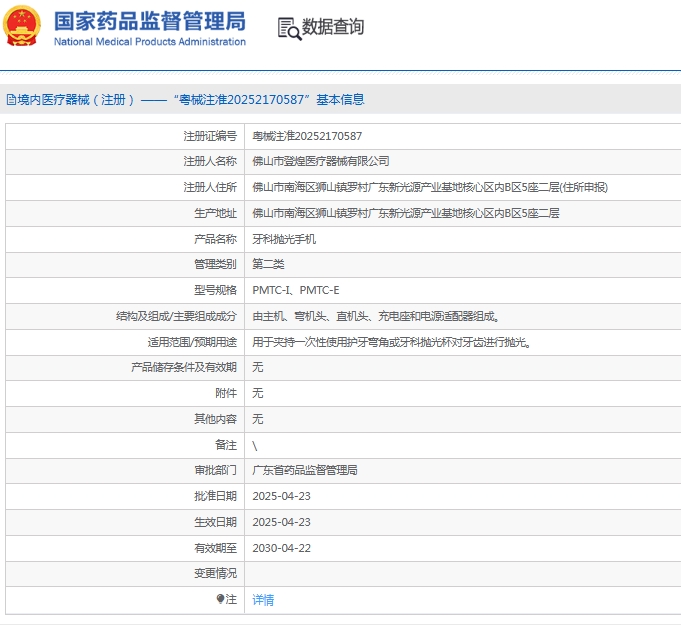Select approving department 广东省药品监督管理局
The height and width of the screenshot is (625, 681).
pyautogui.click(x=305, y=470)
